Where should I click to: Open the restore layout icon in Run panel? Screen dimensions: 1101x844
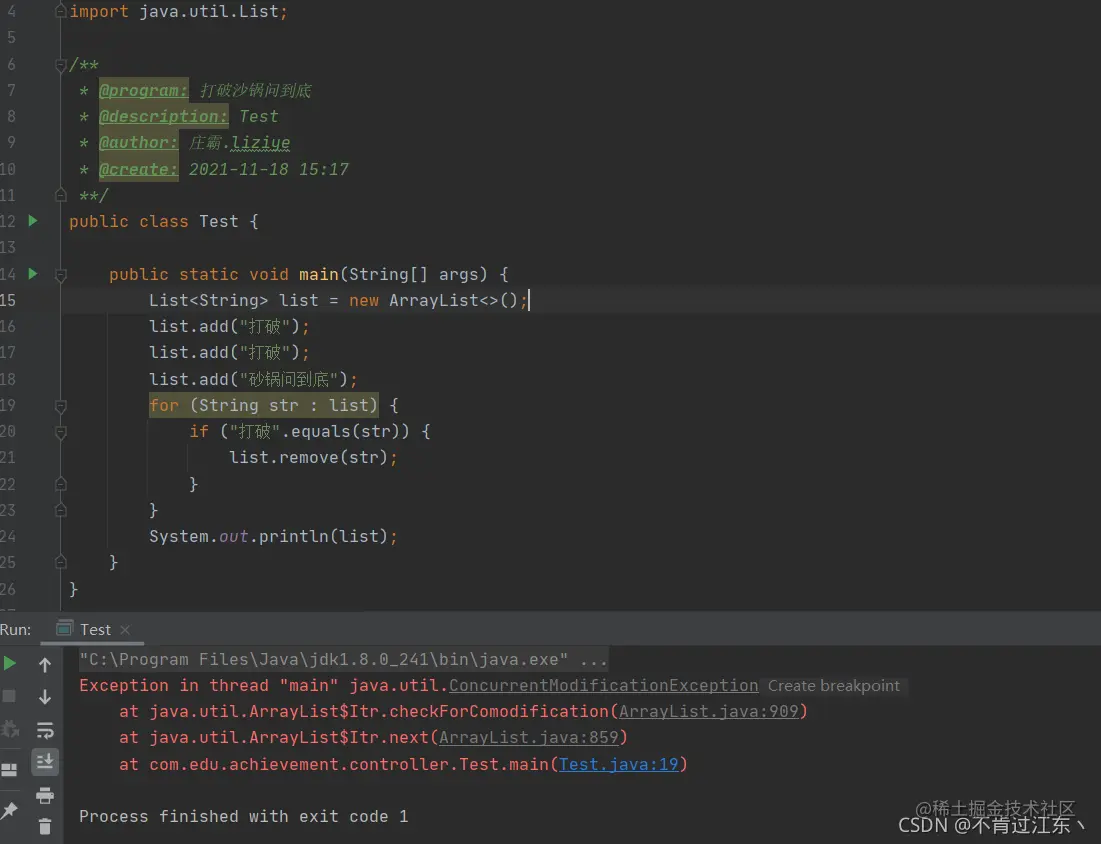coord(9,770)
